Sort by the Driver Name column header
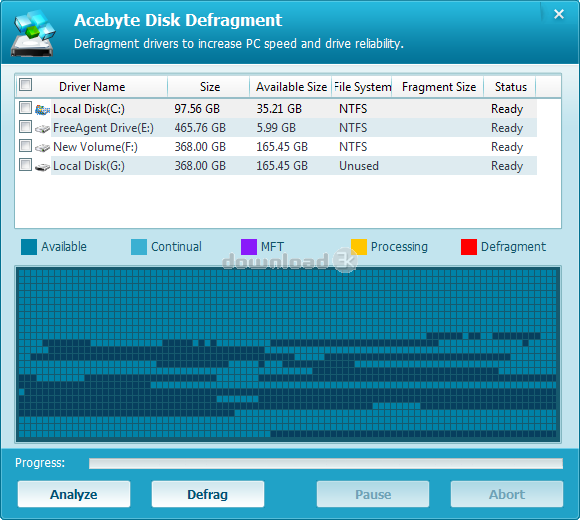 (x=92, y=87)
